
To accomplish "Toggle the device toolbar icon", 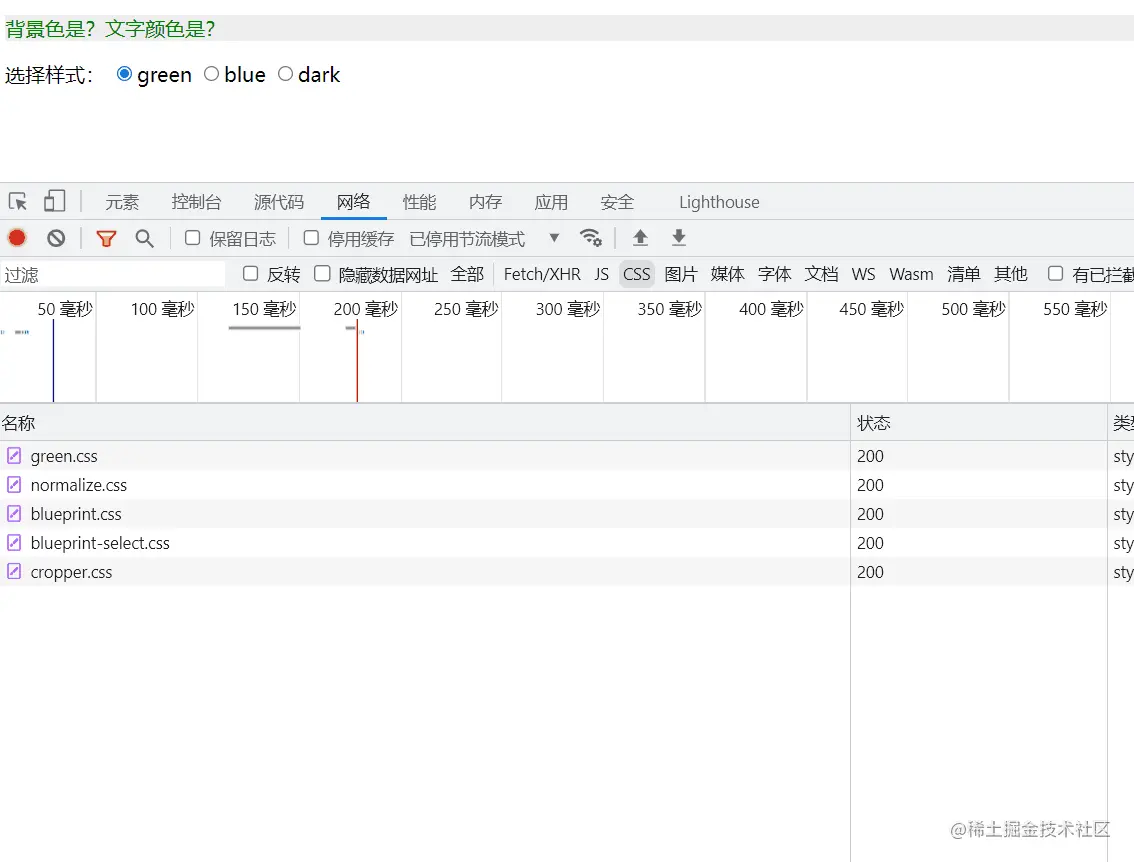I will (54, 201).
